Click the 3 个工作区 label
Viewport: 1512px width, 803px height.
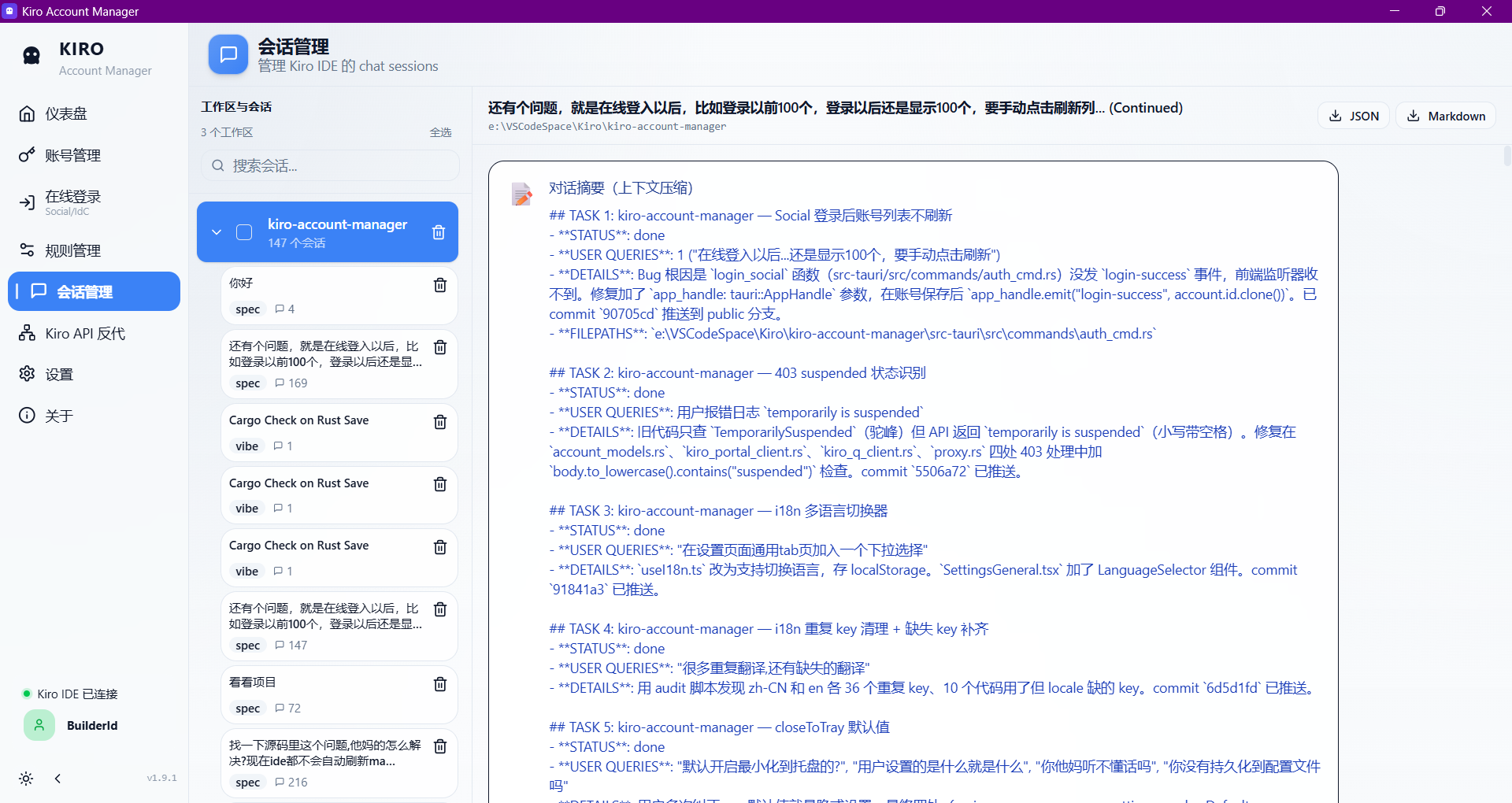point(227,132)
